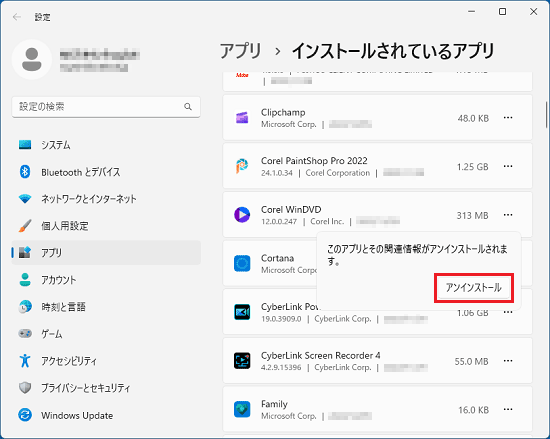The height and width of the screenshot is (439, 550).
Task: Select アカウント in sidebar
Action: coord(106,280)
